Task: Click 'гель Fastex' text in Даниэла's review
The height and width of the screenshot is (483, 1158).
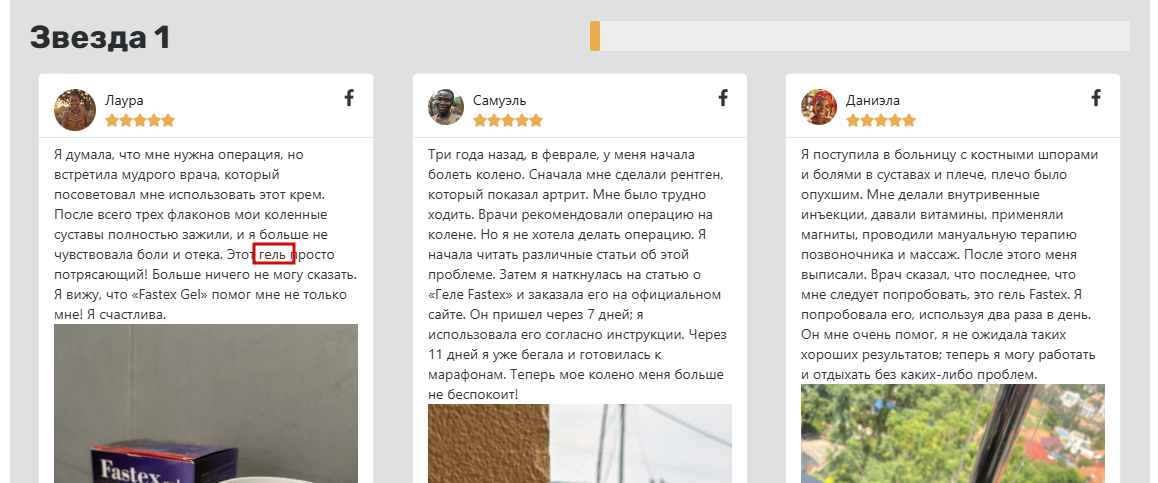Action: 1032,295
